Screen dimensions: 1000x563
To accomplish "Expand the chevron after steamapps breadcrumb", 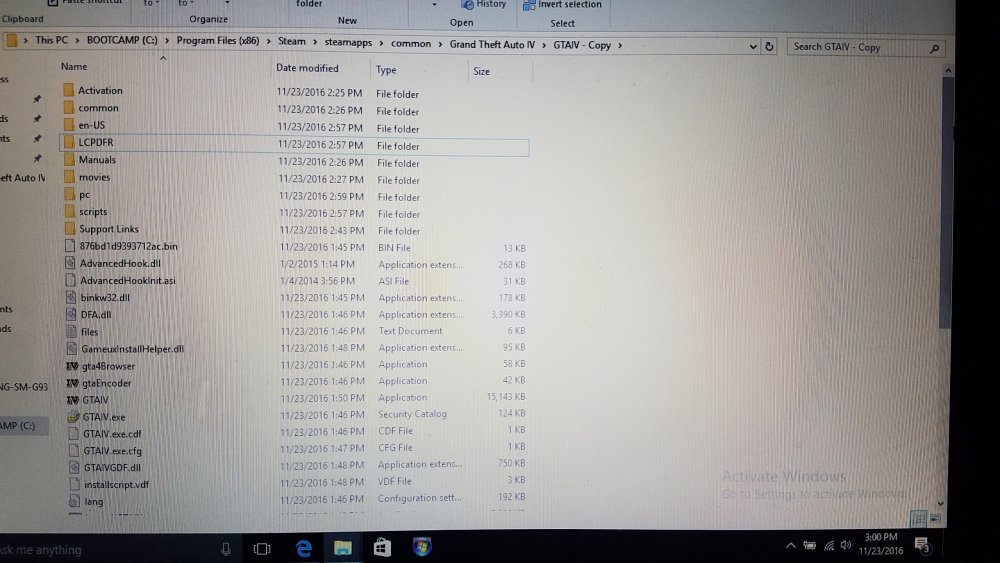I will point(381,43).
